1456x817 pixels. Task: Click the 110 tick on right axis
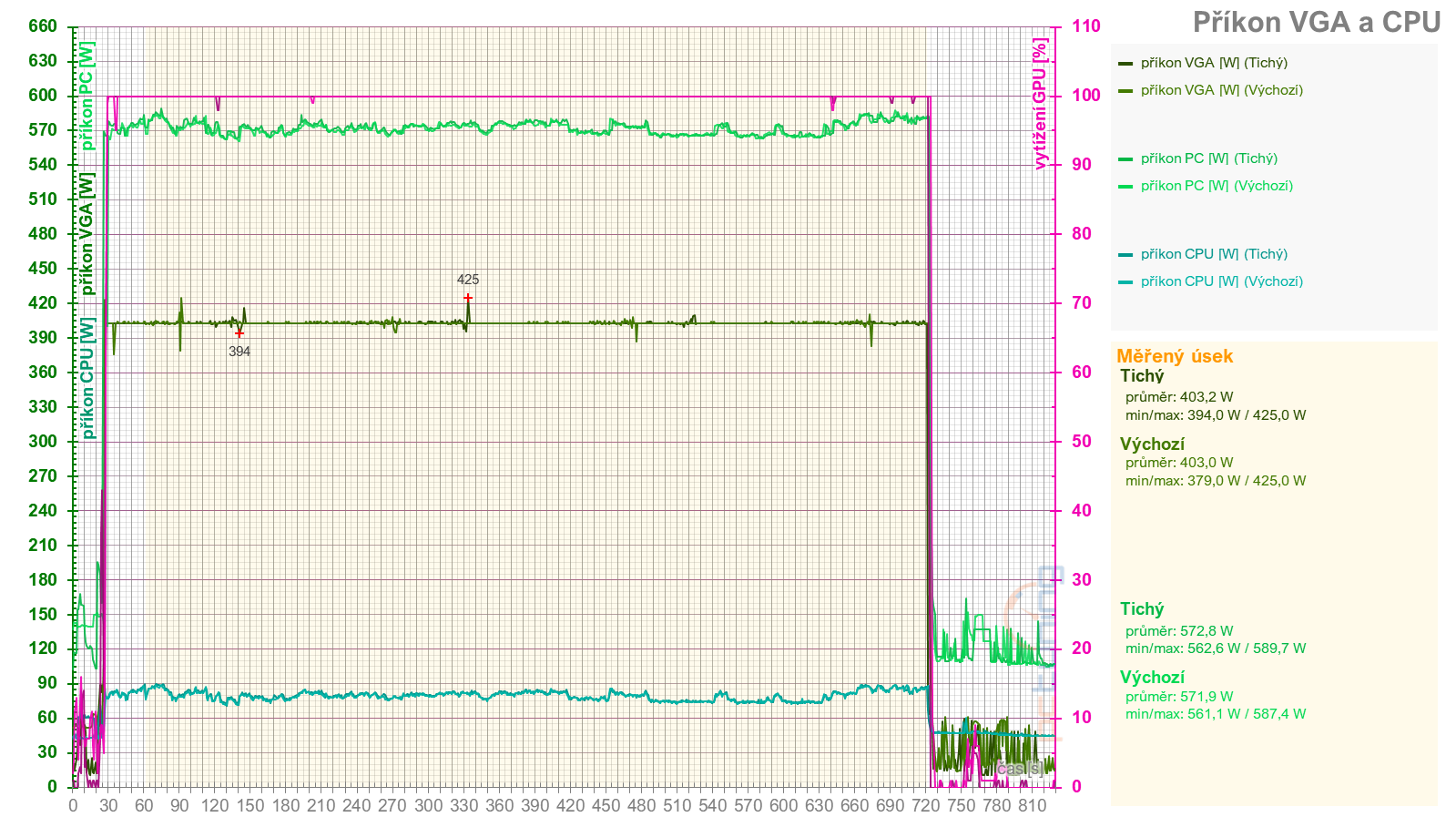(x=1085, y=26)
